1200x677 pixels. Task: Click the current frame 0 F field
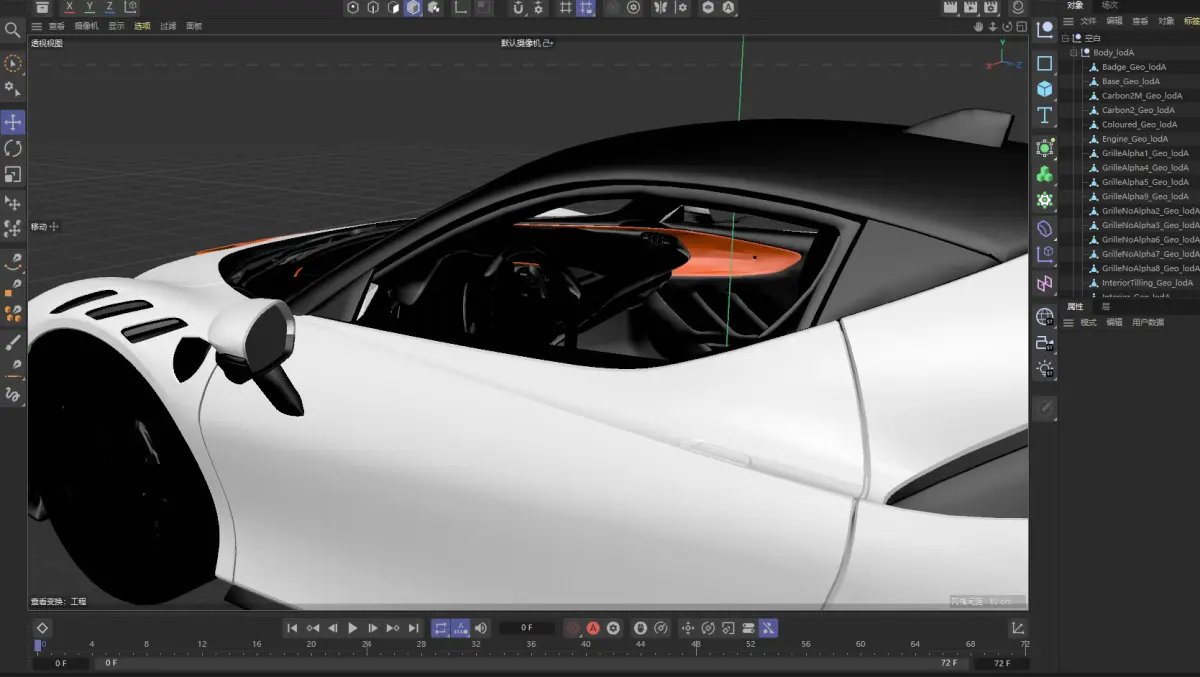[x=526, y=628]
